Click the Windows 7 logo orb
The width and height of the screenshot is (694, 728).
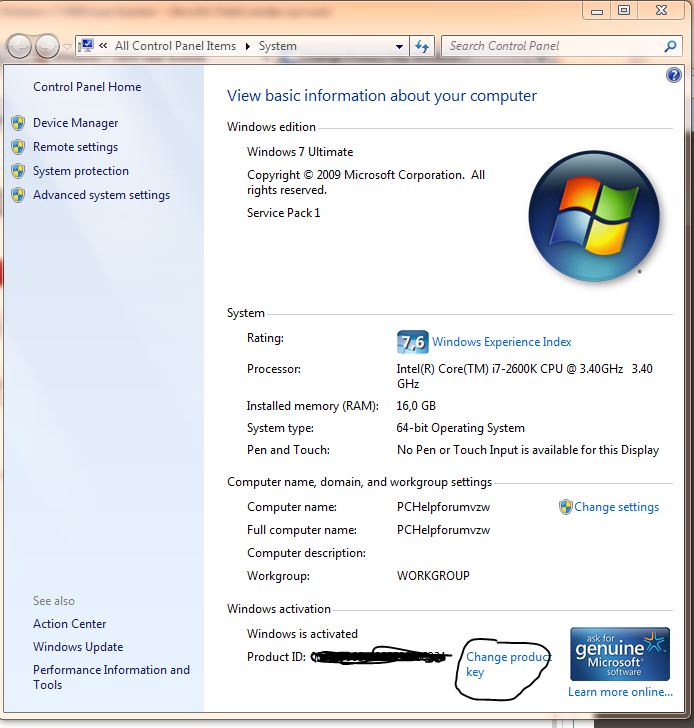pos(594,216)
